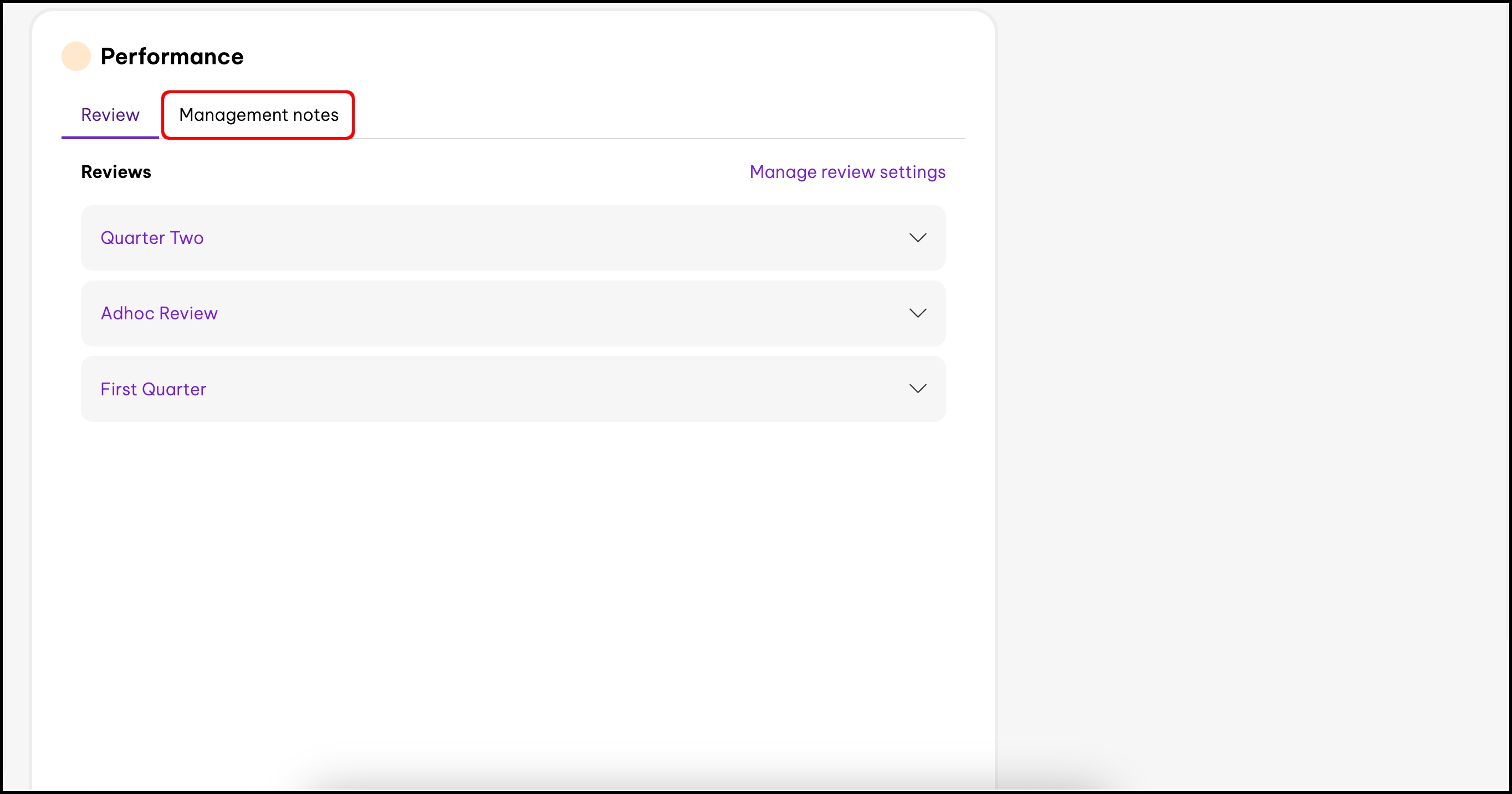
Task: Click the peach circle icon beside Performance
Action: click(76, 57)
